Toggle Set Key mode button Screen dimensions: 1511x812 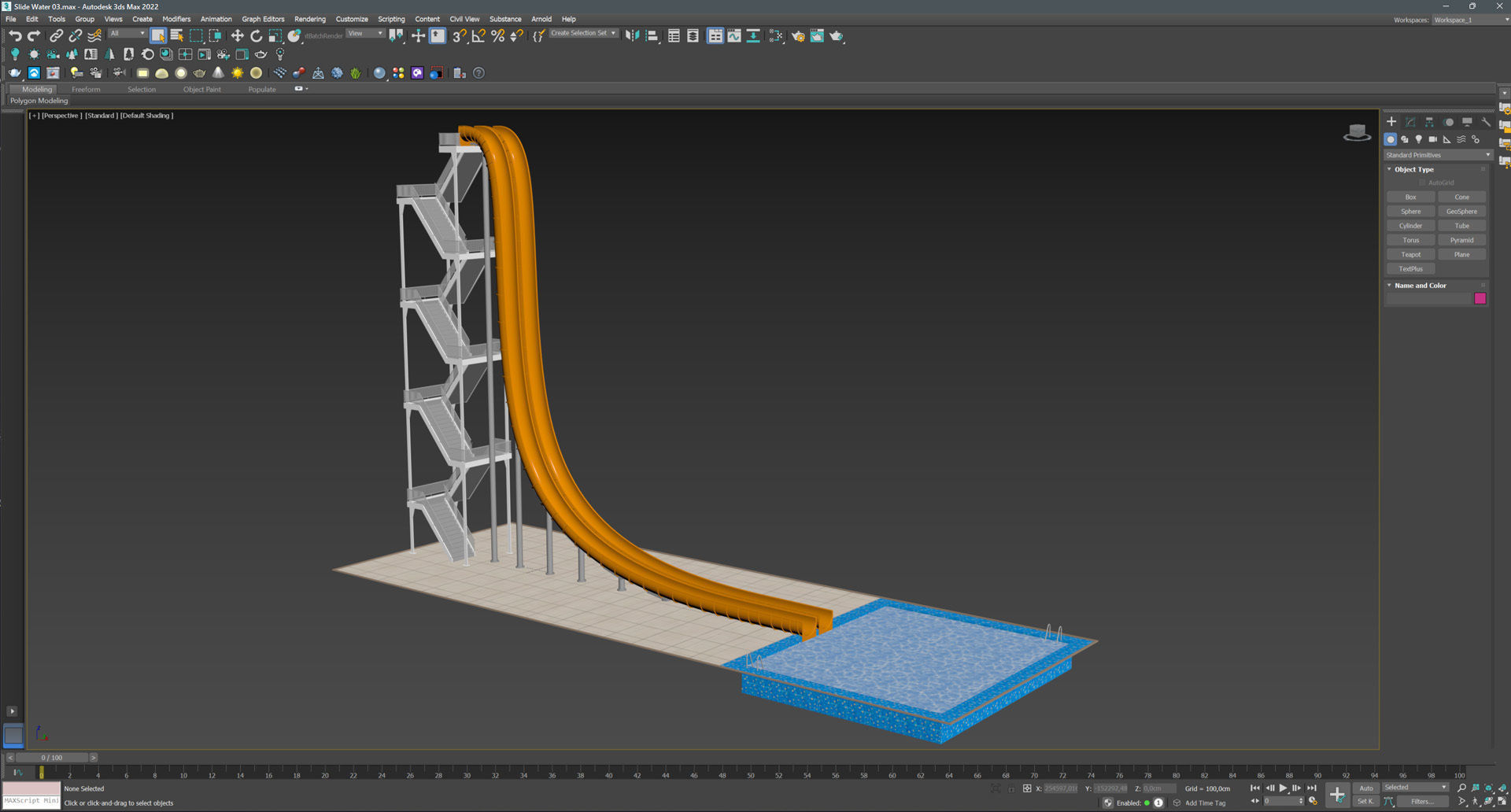pyautogui.click(x=1365, y=801)
